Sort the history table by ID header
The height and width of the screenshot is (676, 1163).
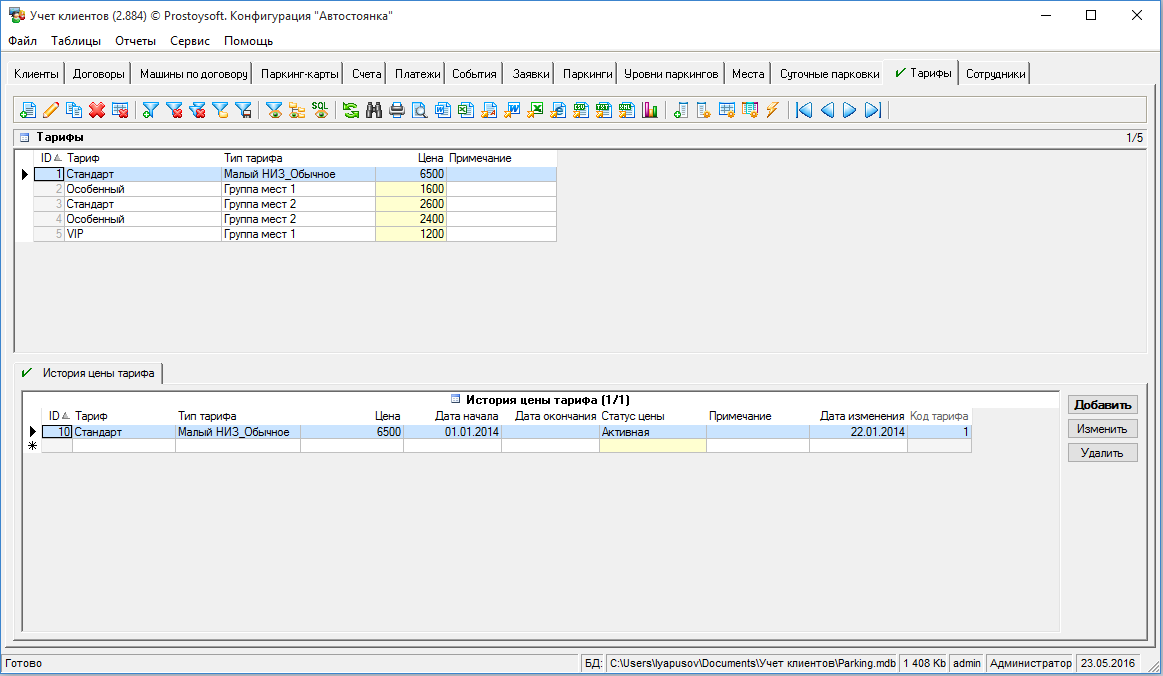coord(58,416)
